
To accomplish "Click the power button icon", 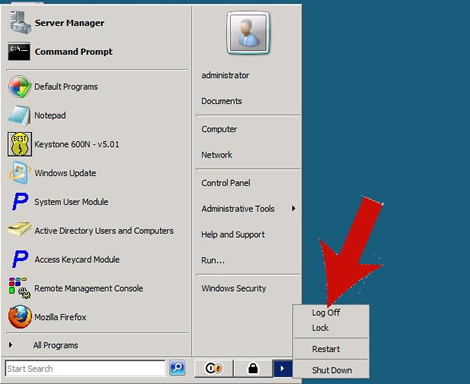I will [x=213, y=368].
